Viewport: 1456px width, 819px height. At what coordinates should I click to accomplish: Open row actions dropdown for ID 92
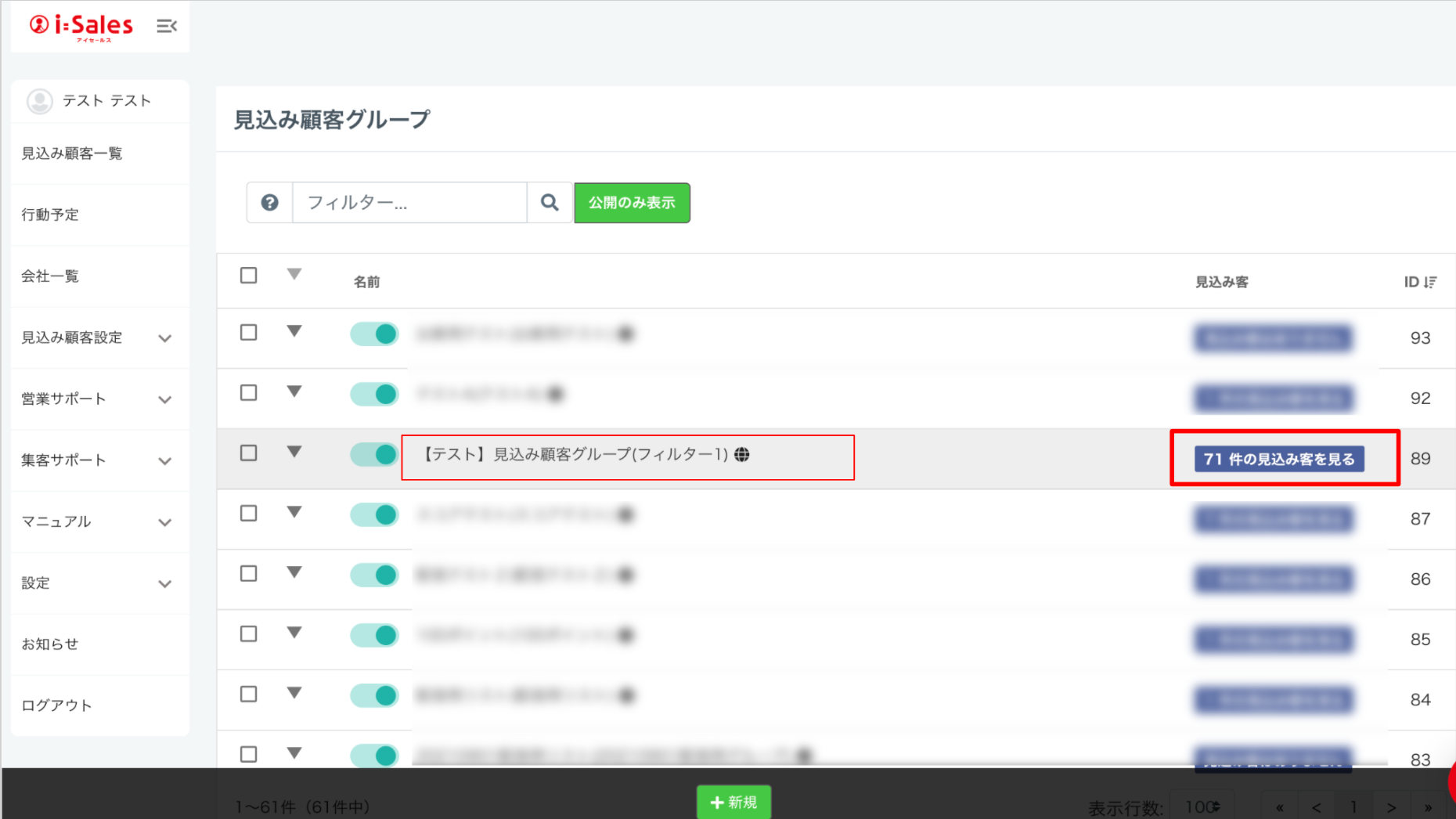[x=294, y=391]
